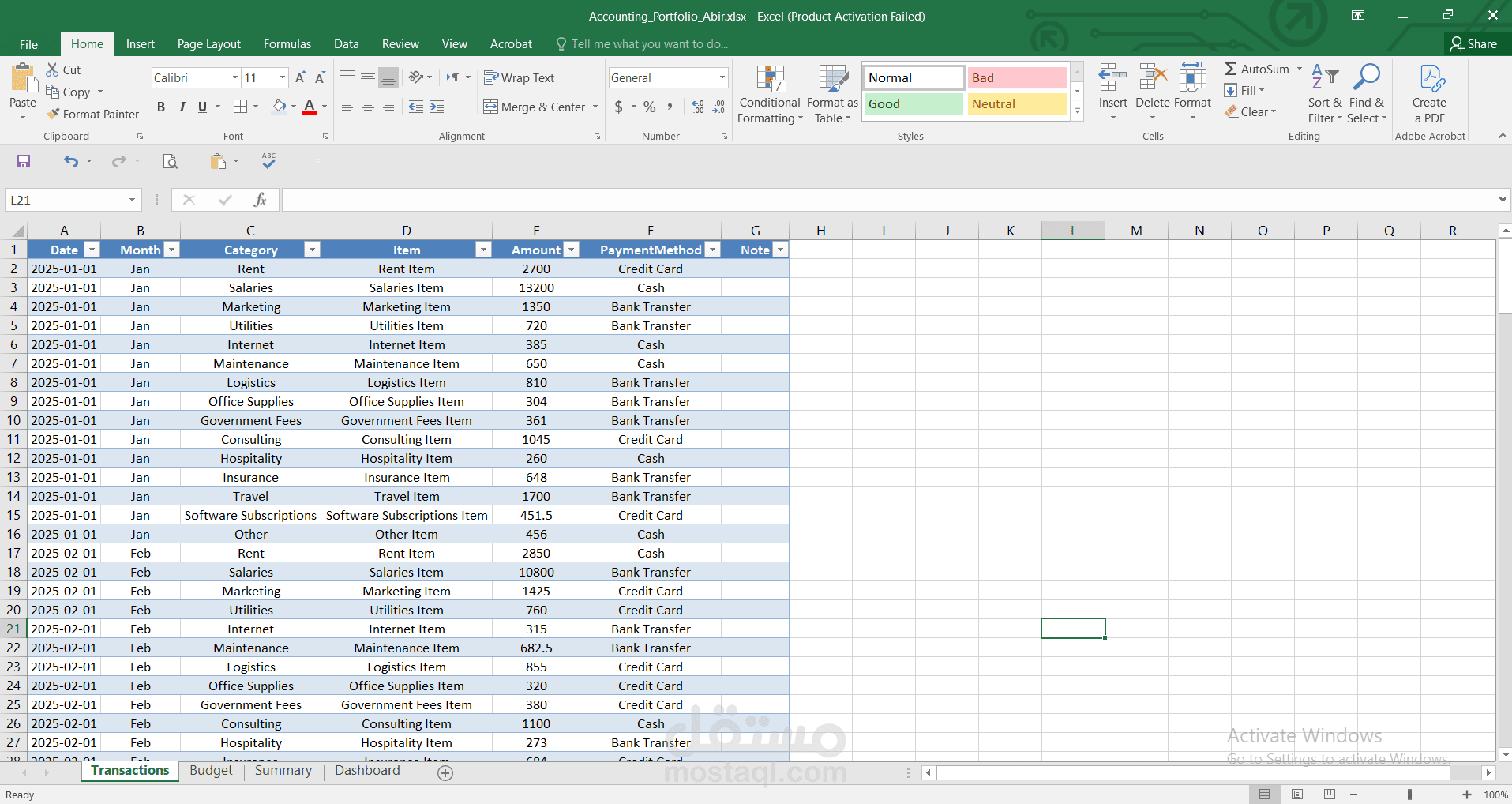The width and height of the screenshot is (1512, 804).
Task: Click AutoSum button
Action: click(x=1258, y=70)
